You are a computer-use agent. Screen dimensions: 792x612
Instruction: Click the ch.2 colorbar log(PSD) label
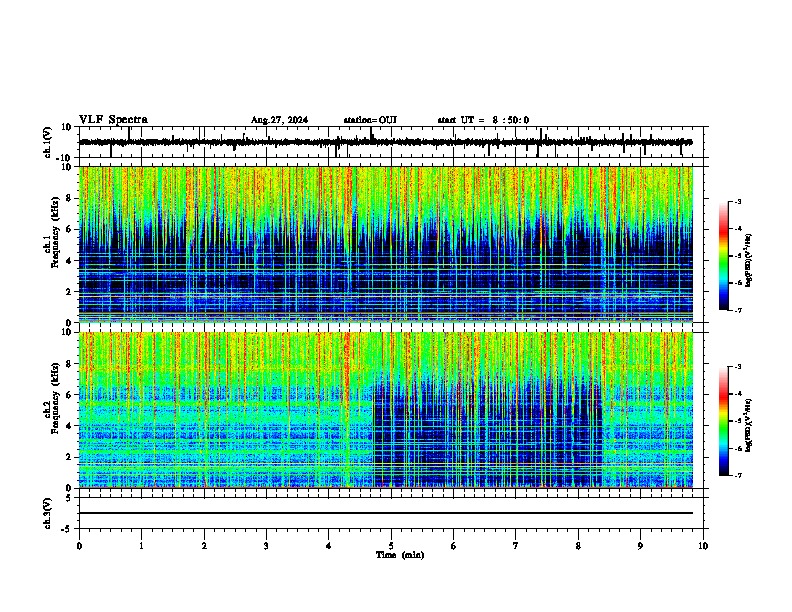[x=749, y=425]
